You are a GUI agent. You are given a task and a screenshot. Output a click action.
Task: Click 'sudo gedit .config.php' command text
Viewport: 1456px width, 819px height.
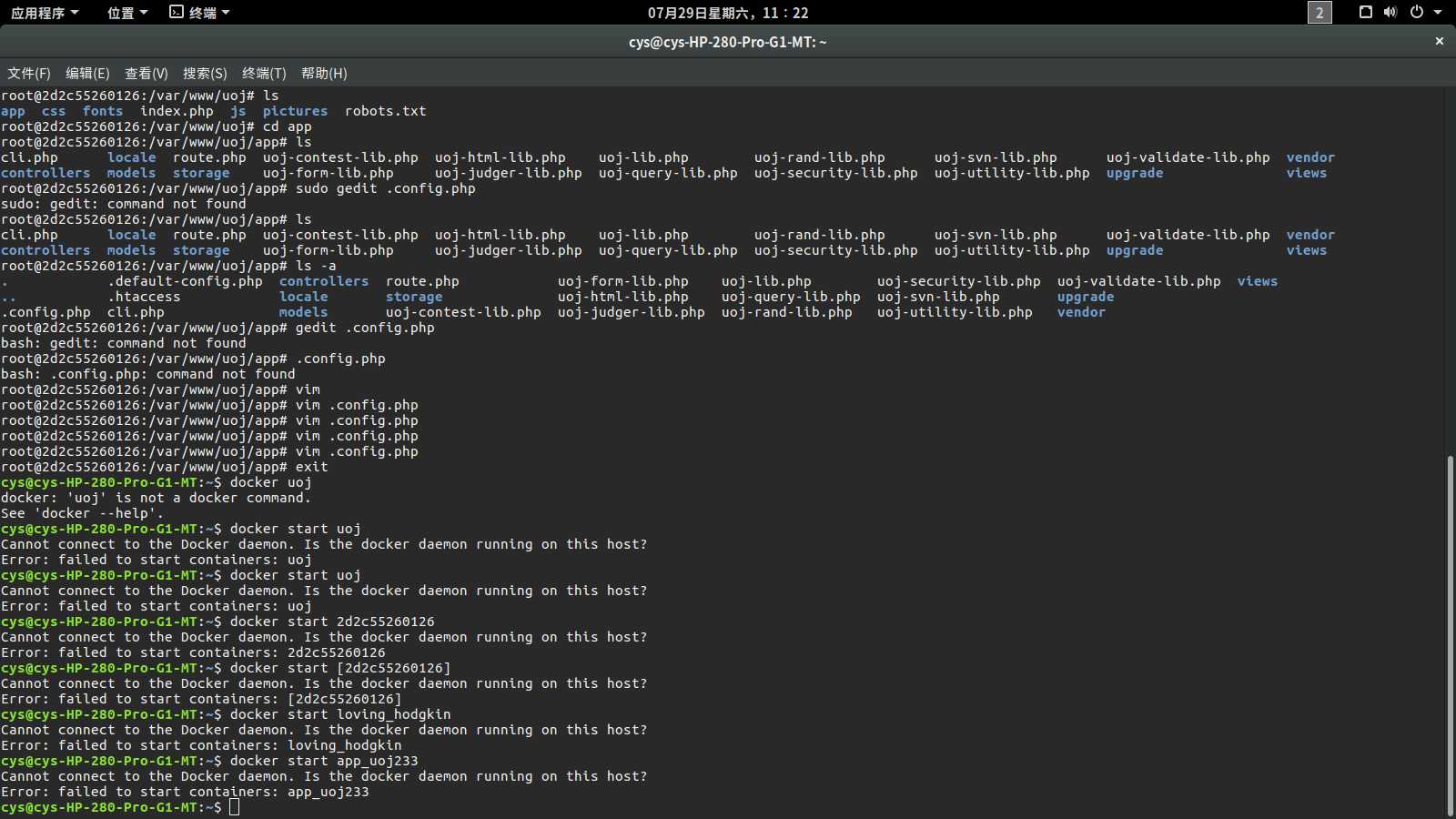point(386,188)
